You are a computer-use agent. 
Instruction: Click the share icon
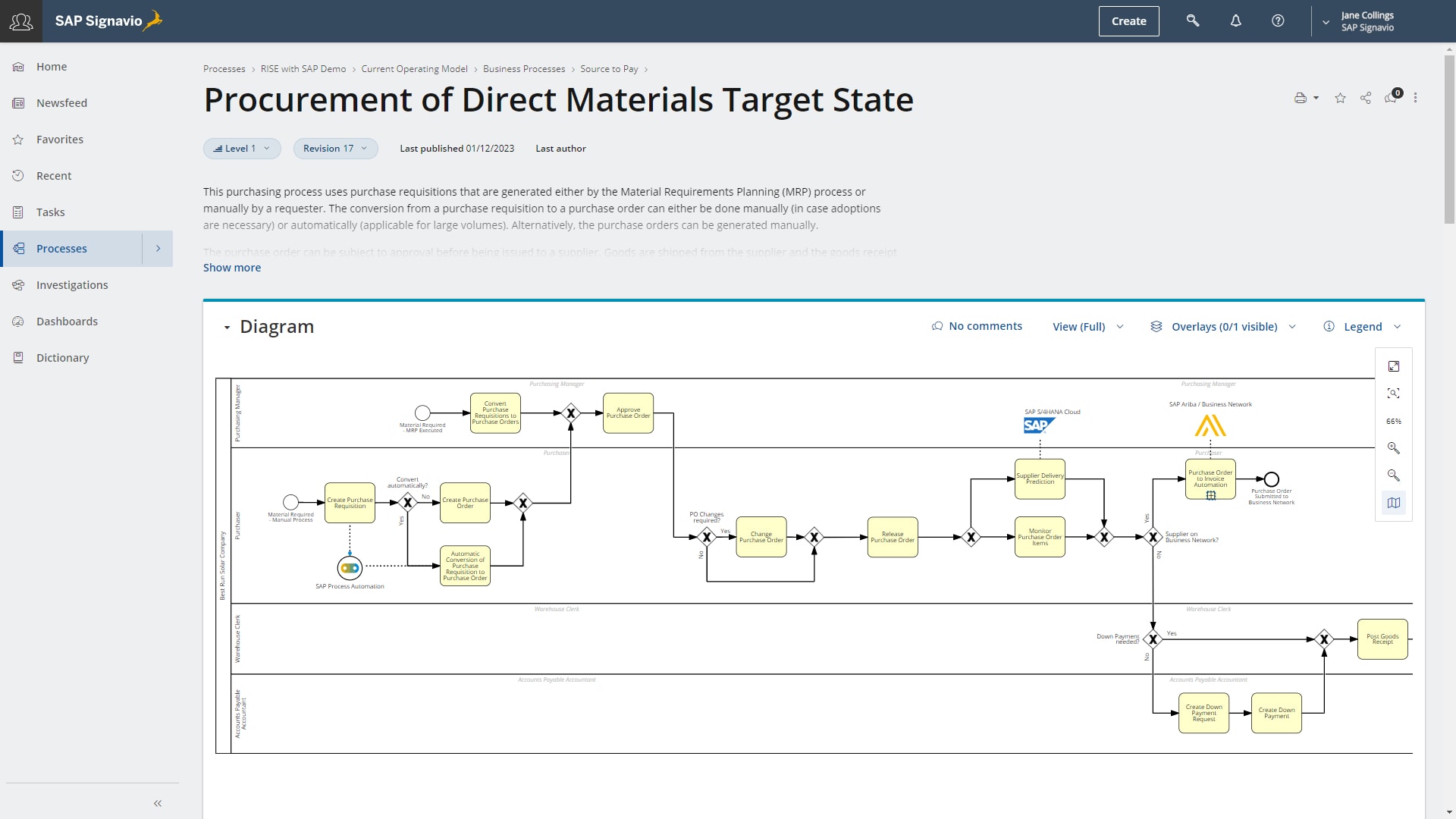(x=1366, y=98)
